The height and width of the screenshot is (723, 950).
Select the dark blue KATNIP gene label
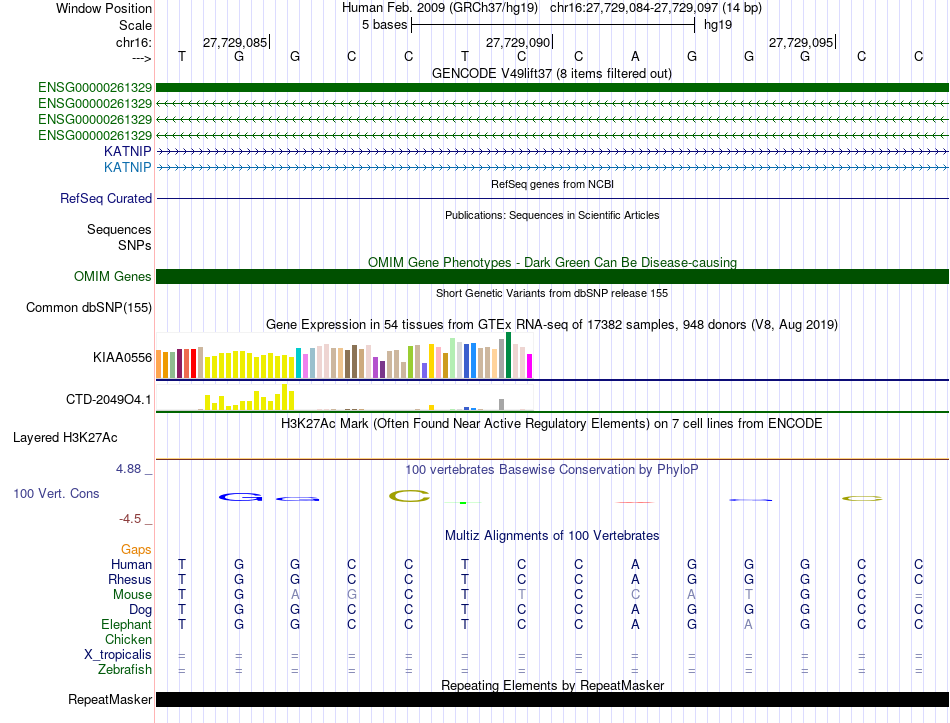point(128,150)
